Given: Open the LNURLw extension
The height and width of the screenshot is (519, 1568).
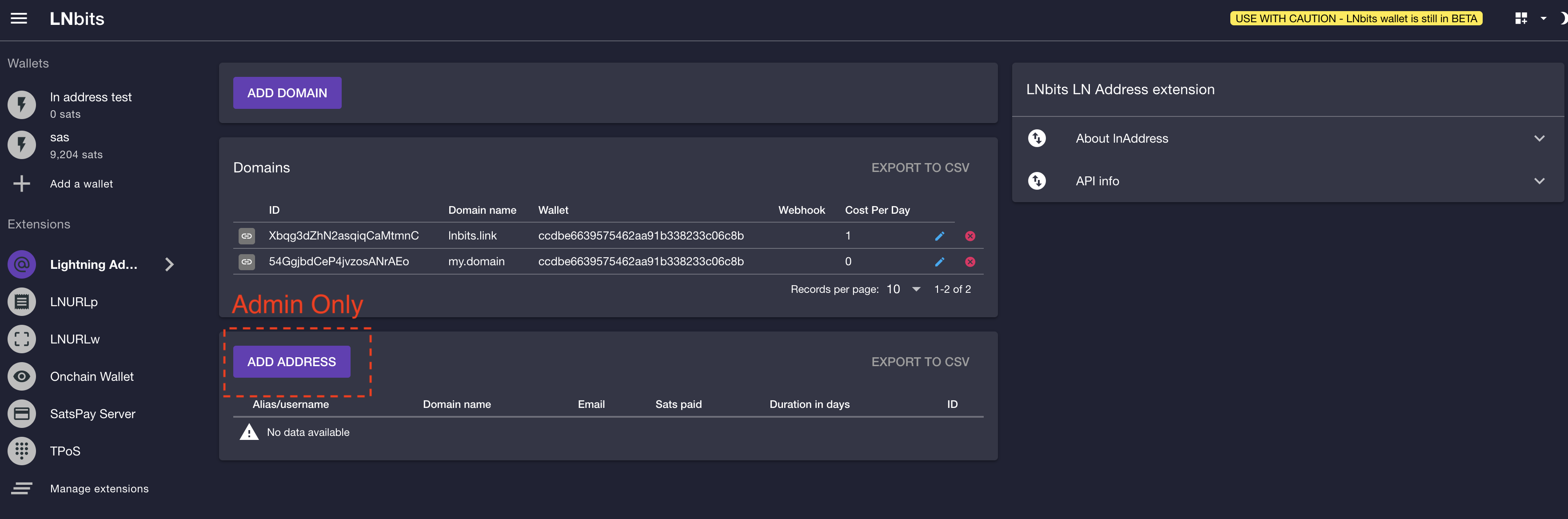Looking at the screenshot, I should pyautogui.click(x=22, y=339).
